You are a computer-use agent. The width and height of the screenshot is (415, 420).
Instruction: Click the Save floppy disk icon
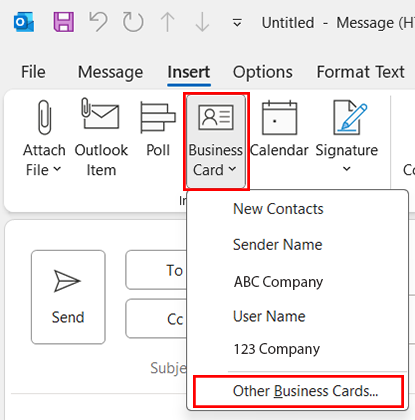(x=64, y=22)
